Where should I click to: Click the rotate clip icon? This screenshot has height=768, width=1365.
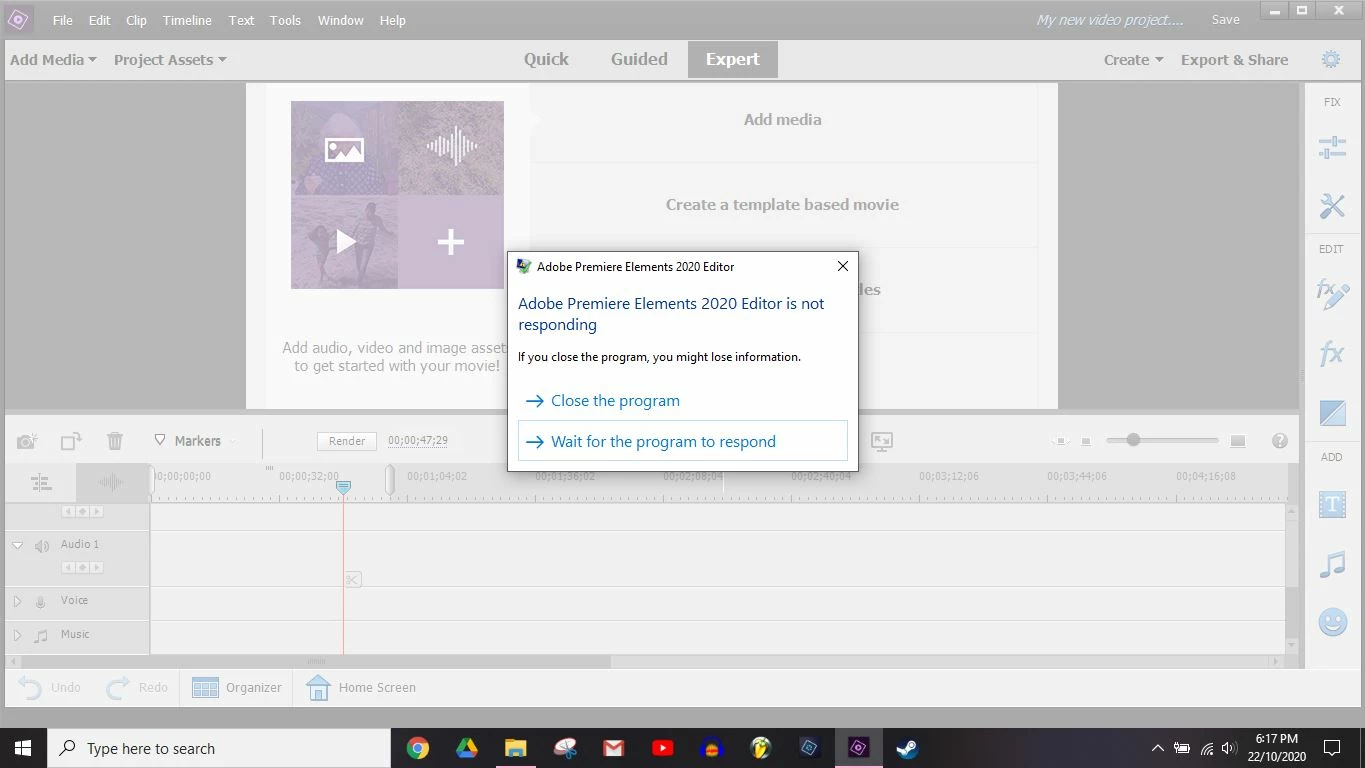71,441
